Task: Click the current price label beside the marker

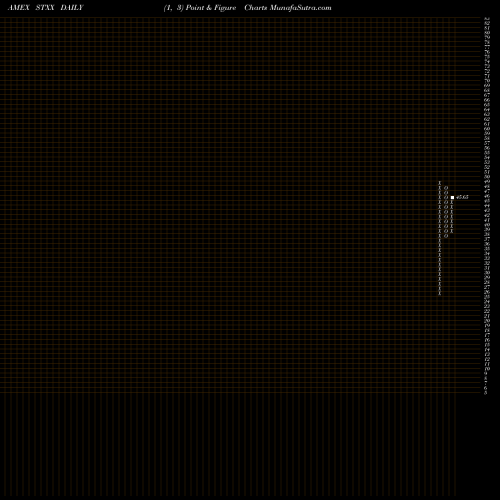Action: point(462,197)
